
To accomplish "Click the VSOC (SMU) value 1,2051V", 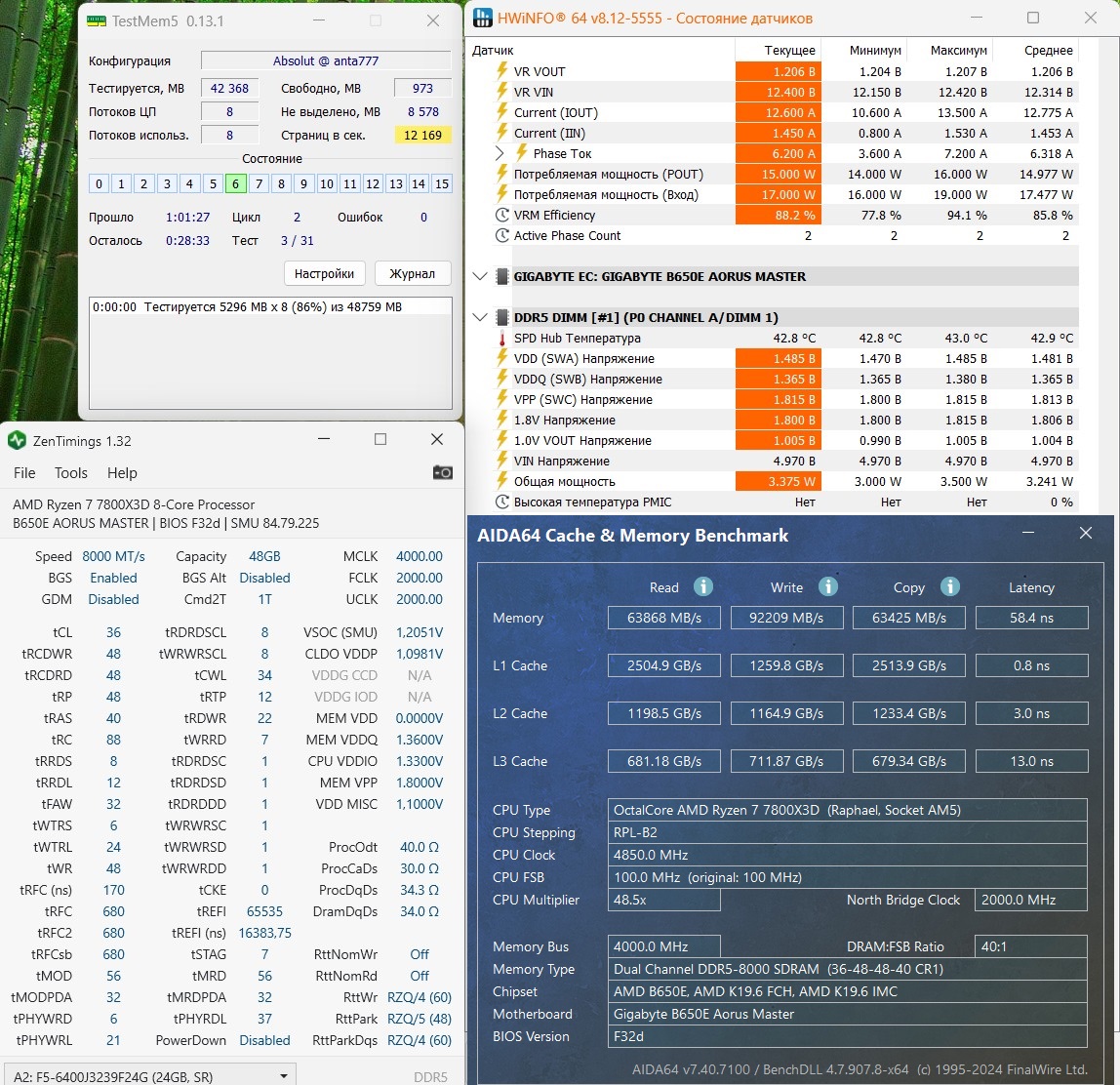I will coord(420,632).
